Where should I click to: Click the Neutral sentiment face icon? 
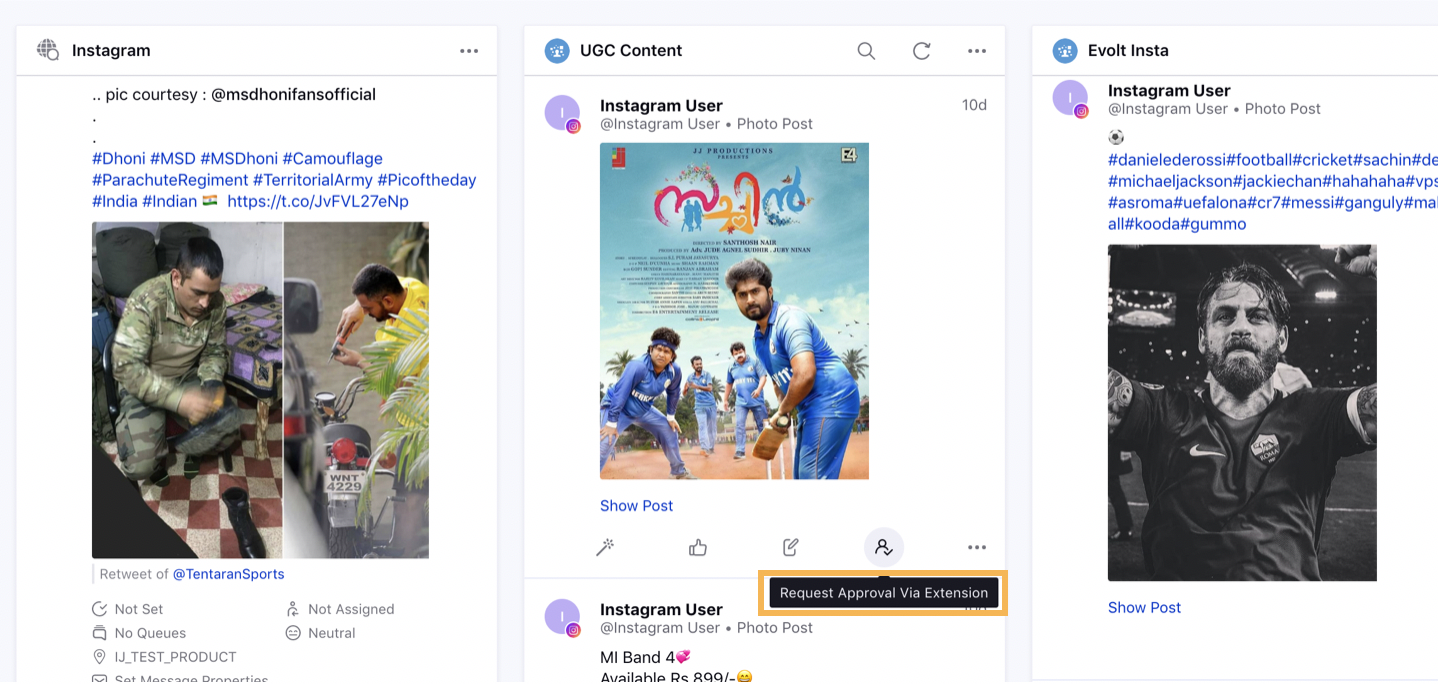[x=293, y=633]
